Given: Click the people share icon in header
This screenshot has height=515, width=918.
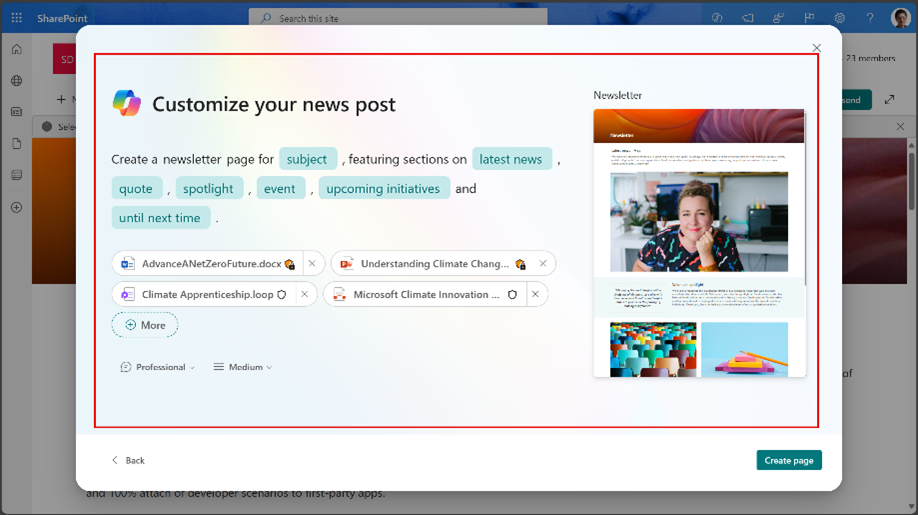Looking at the screenshot, I should click(778, 18).
